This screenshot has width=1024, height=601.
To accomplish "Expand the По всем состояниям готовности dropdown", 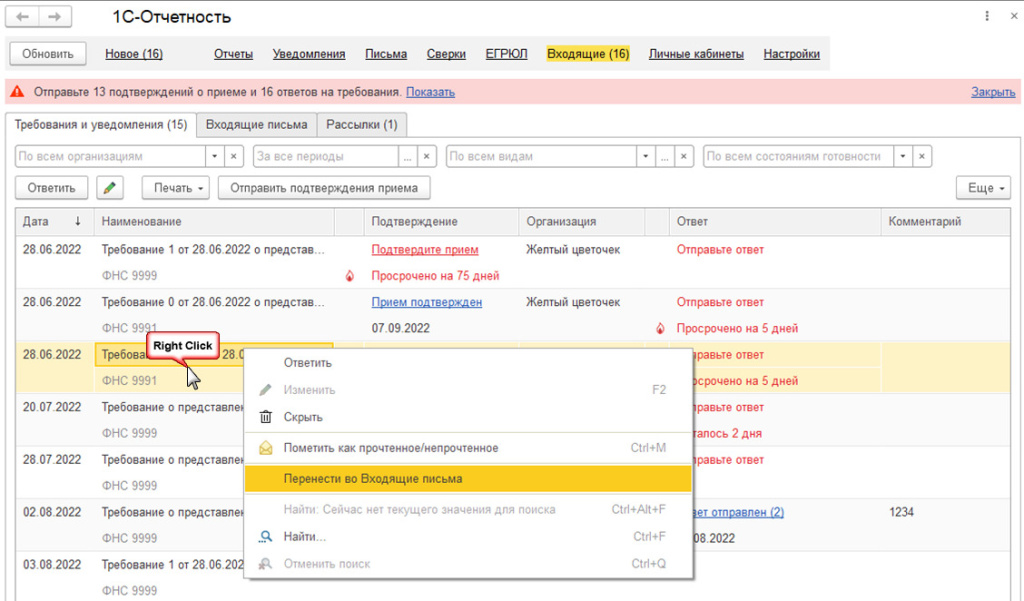I will [x=903, y=156].
